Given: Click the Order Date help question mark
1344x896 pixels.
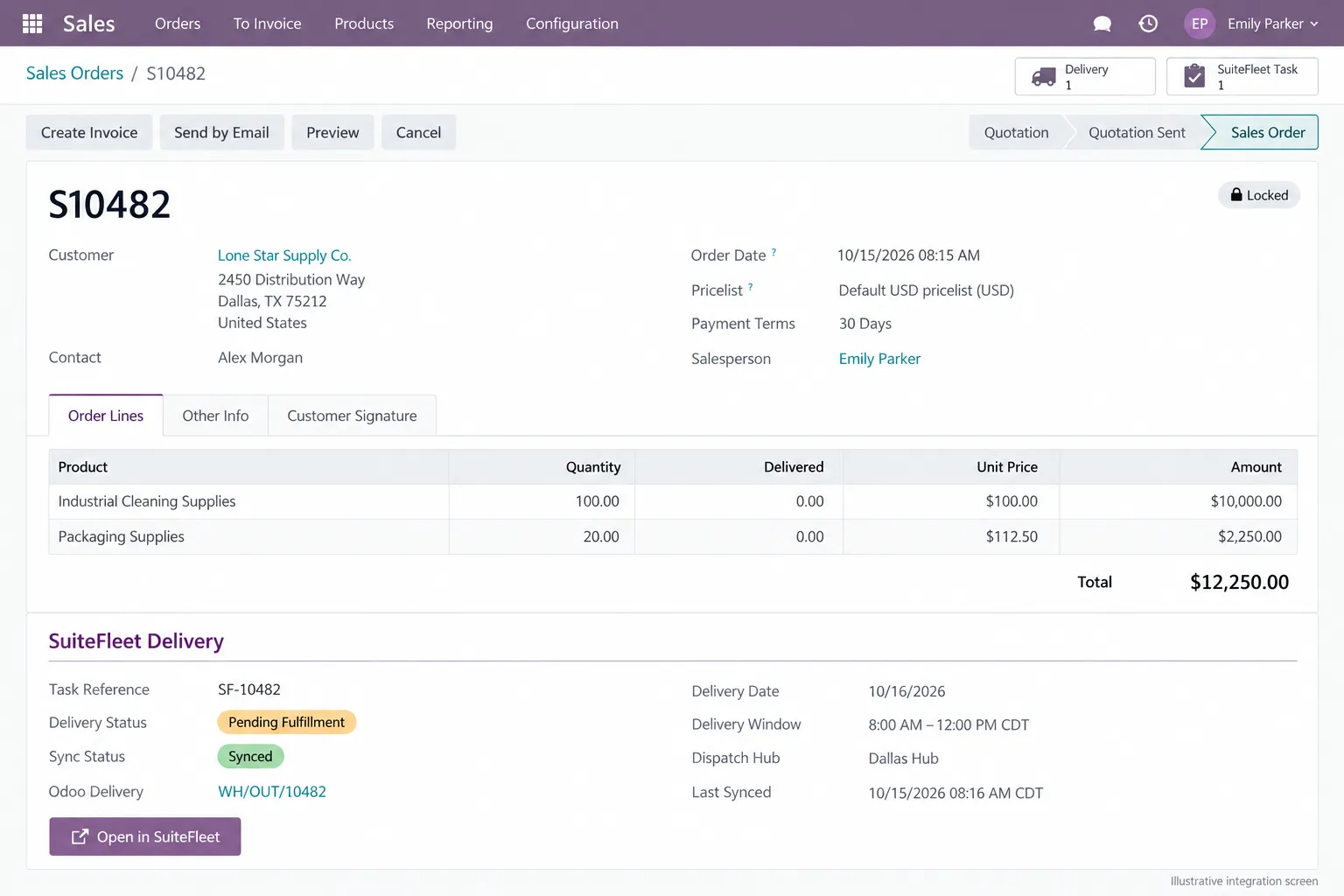Looking at the screenshot, I should [x=774, y=252].
